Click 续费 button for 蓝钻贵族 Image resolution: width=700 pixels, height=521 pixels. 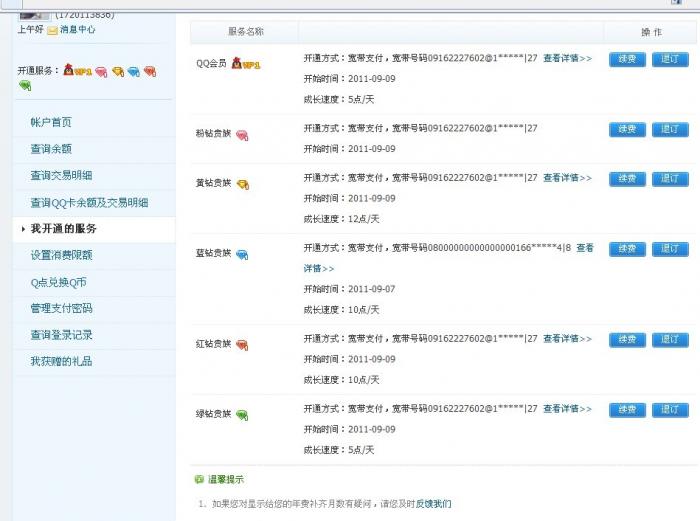[627, 249]
